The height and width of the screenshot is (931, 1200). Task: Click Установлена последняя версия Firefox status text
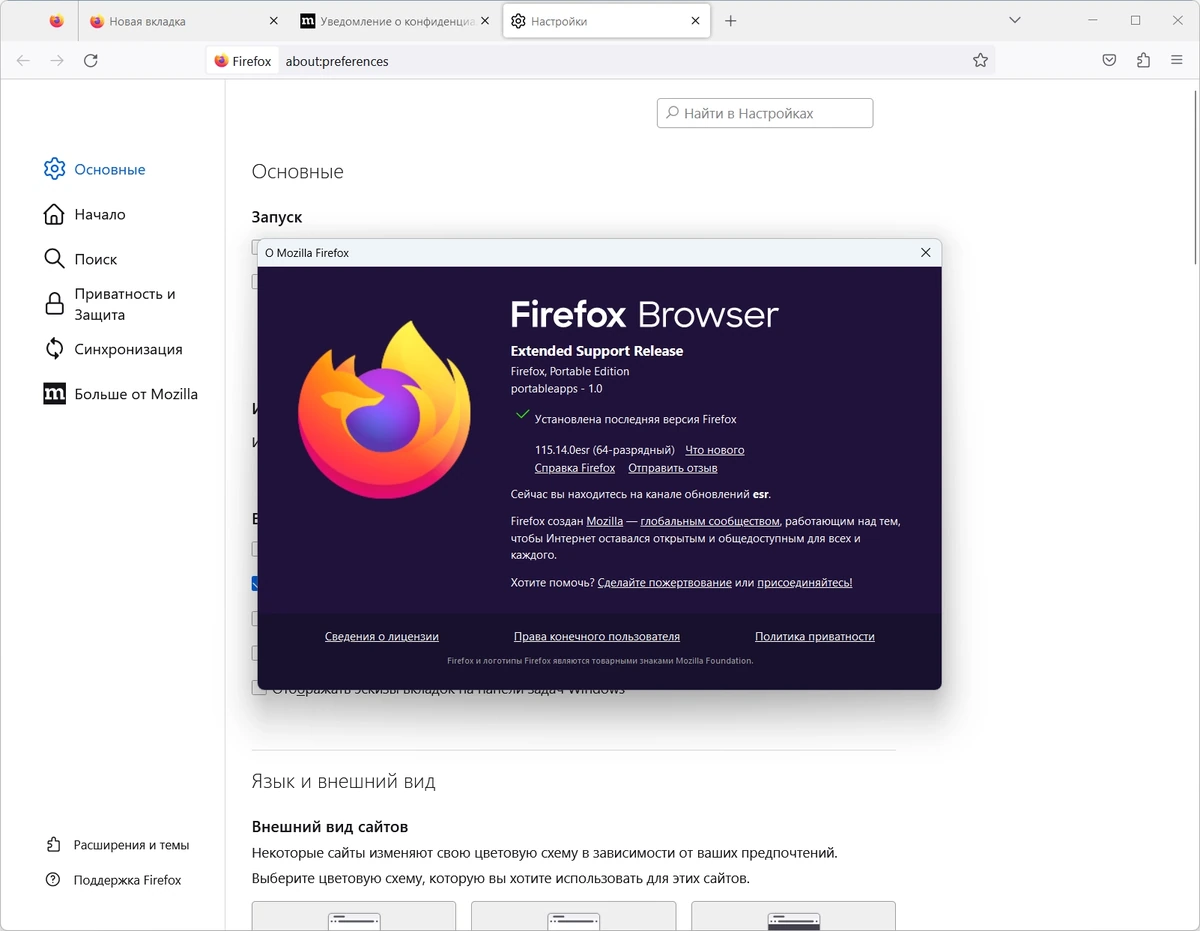pos(636,419)
